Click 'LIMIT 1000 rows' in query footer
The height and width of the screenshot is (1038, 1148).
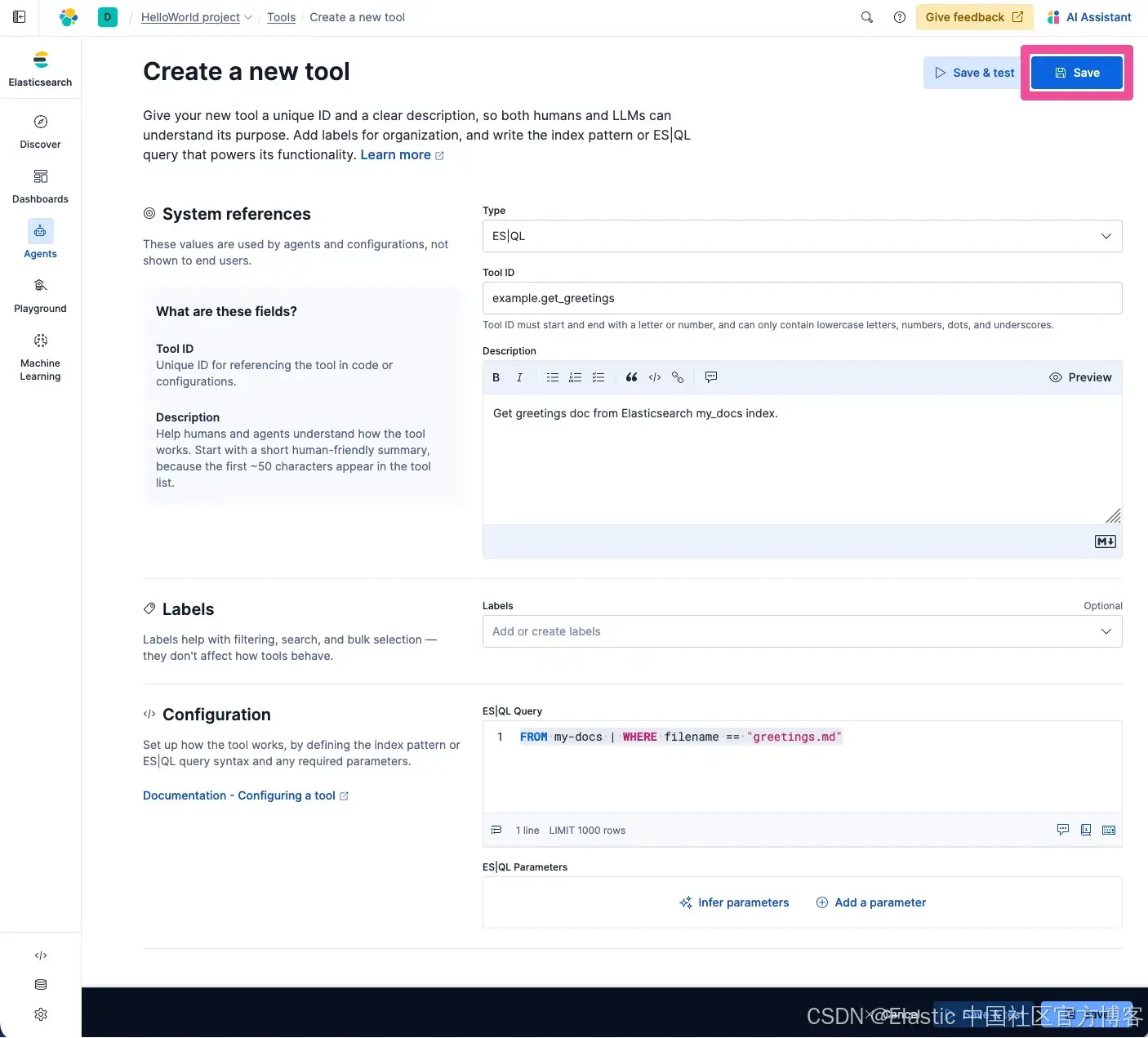(x=587, y=831)
